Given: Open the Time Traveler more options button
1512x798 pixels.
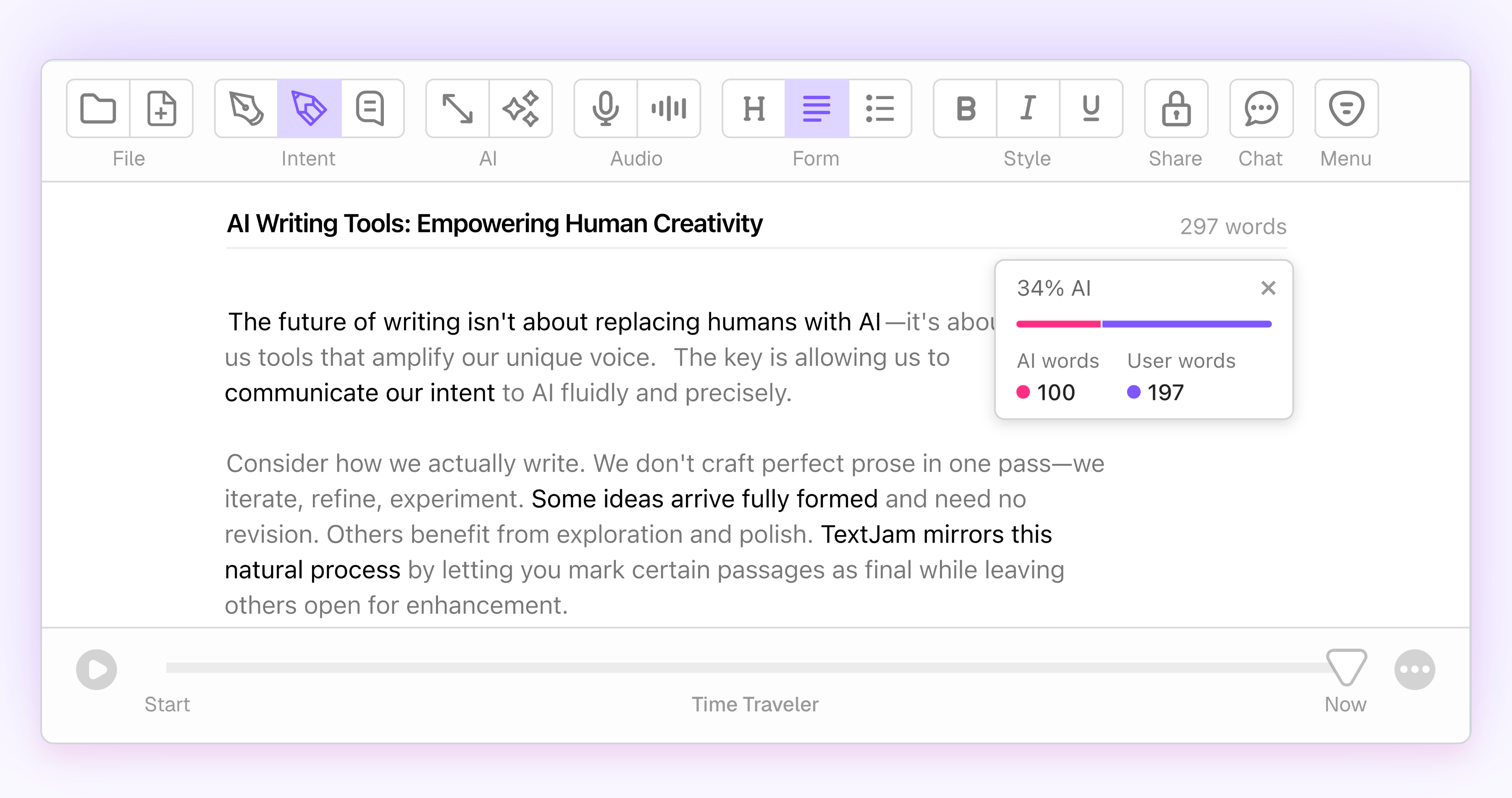Looking at the screenshot, I should pyautogui.click(x=1415, y=669).
